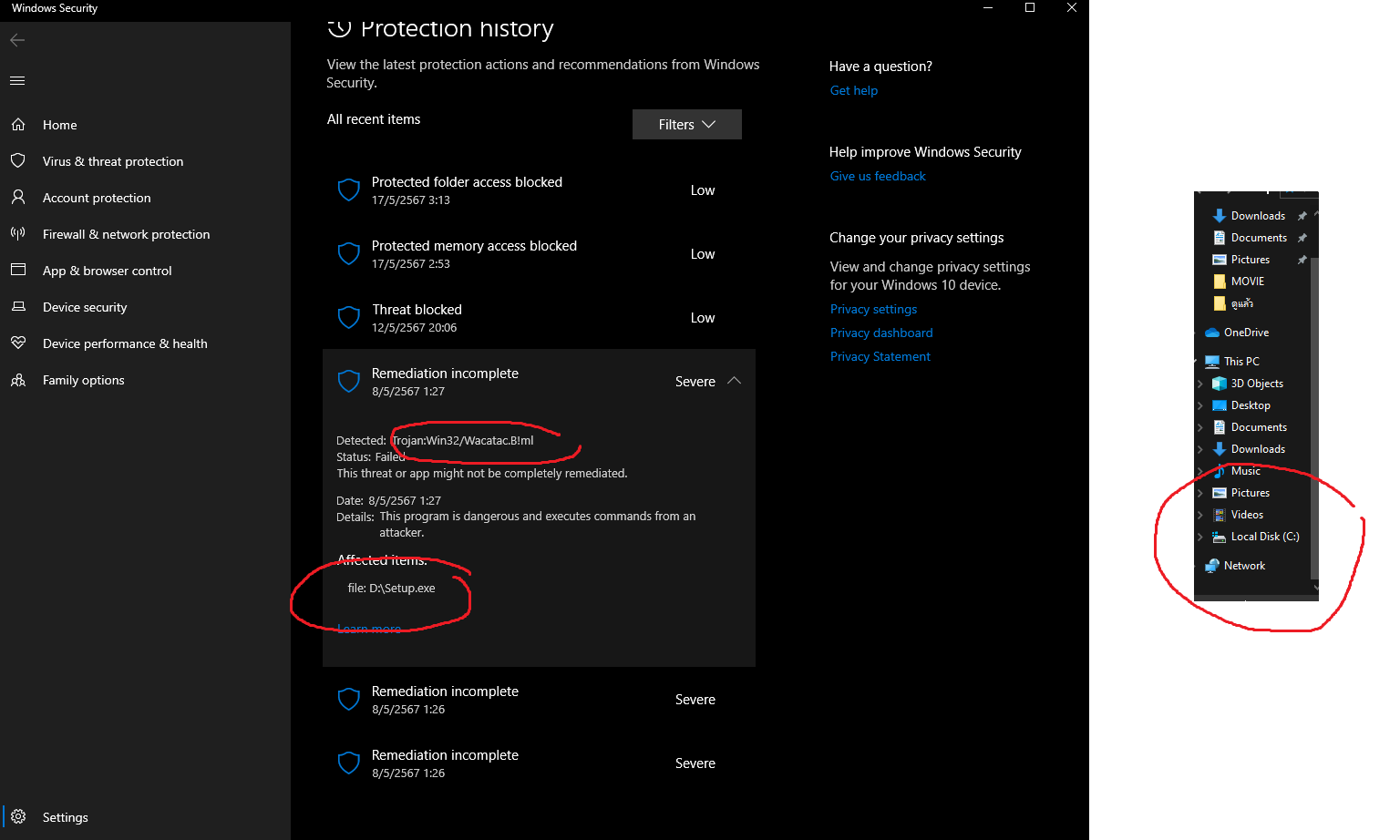Open the hamburger navigation menu
This screenshot has width=1400, height=840.
(x=17, y=81)
